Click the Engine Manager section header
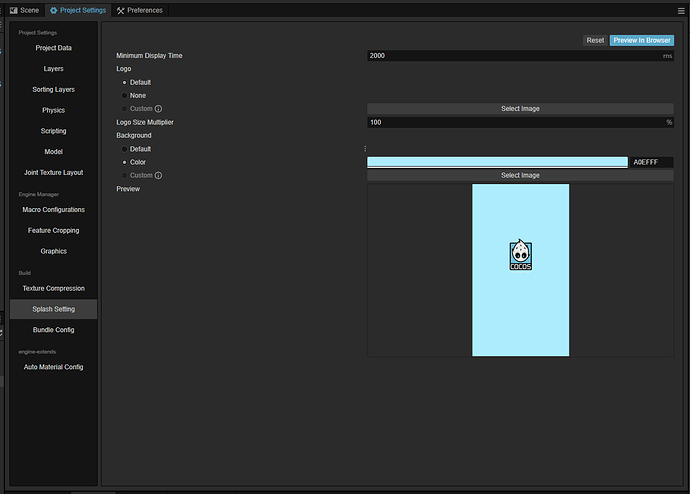 (x=39, y=194)
